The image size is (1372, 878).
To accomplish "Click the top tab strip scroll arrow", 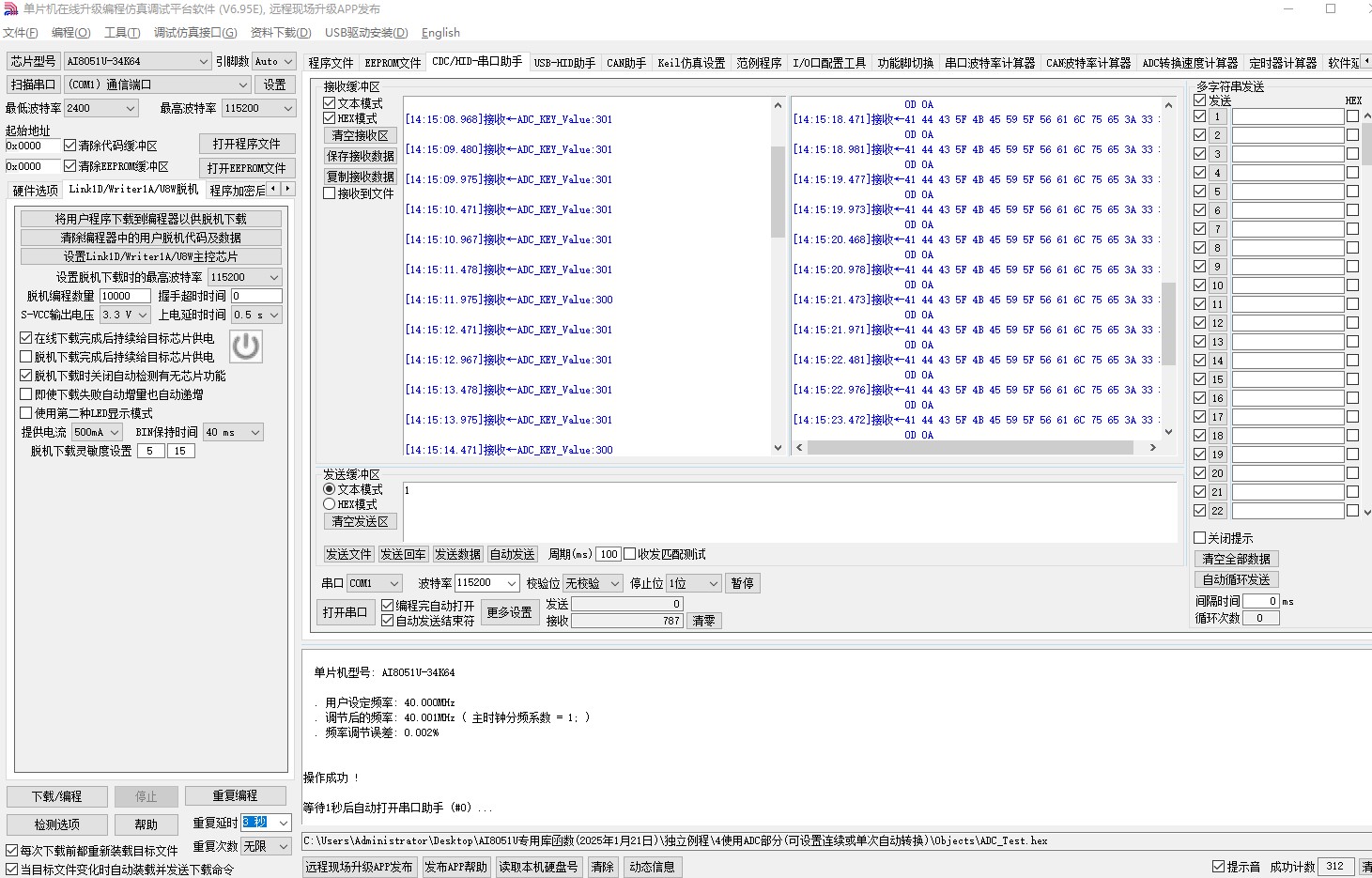I will (1366, 61).
